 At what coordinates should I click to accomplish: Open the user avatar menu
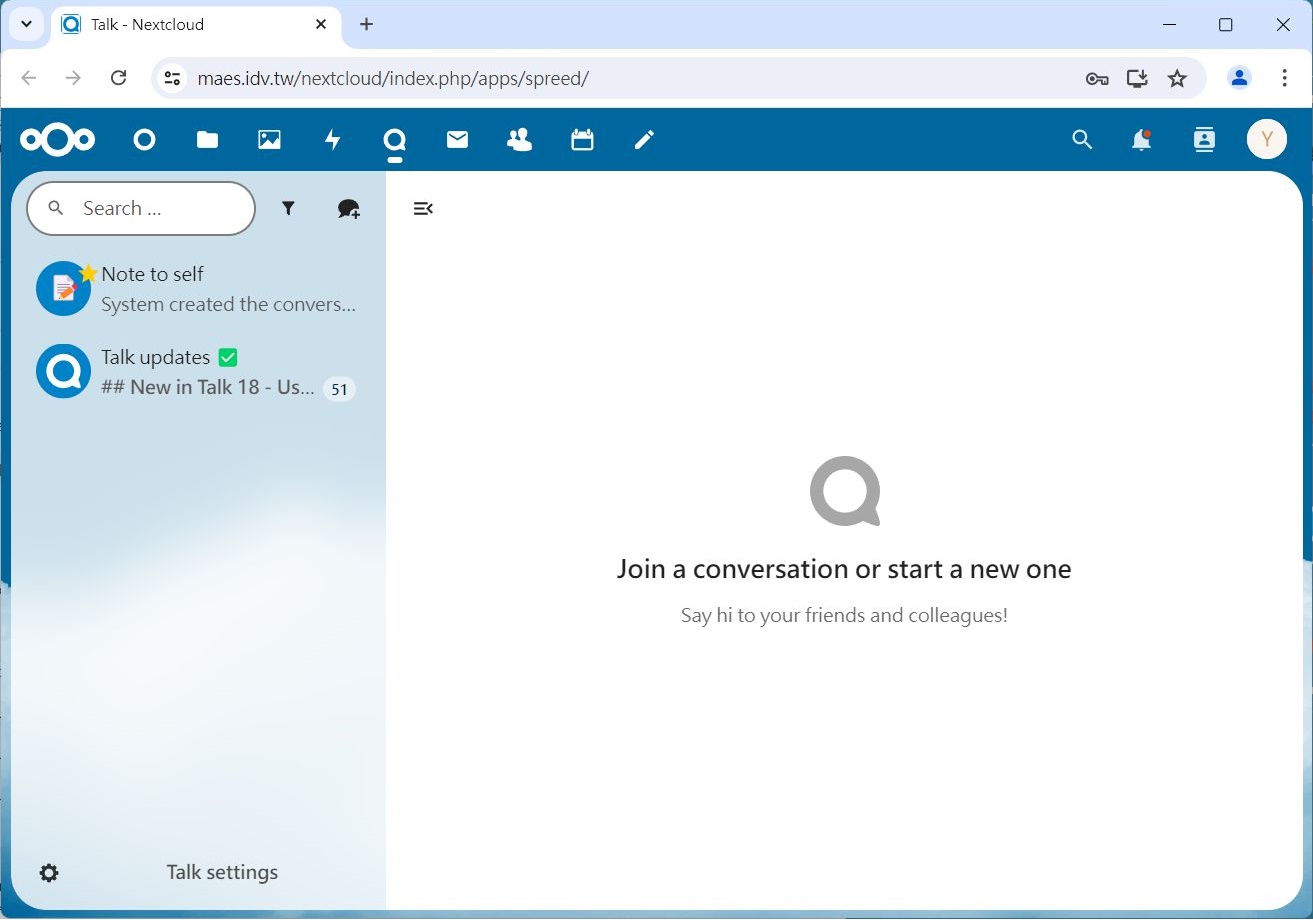pyautogui.click(x=1266, y=140)
